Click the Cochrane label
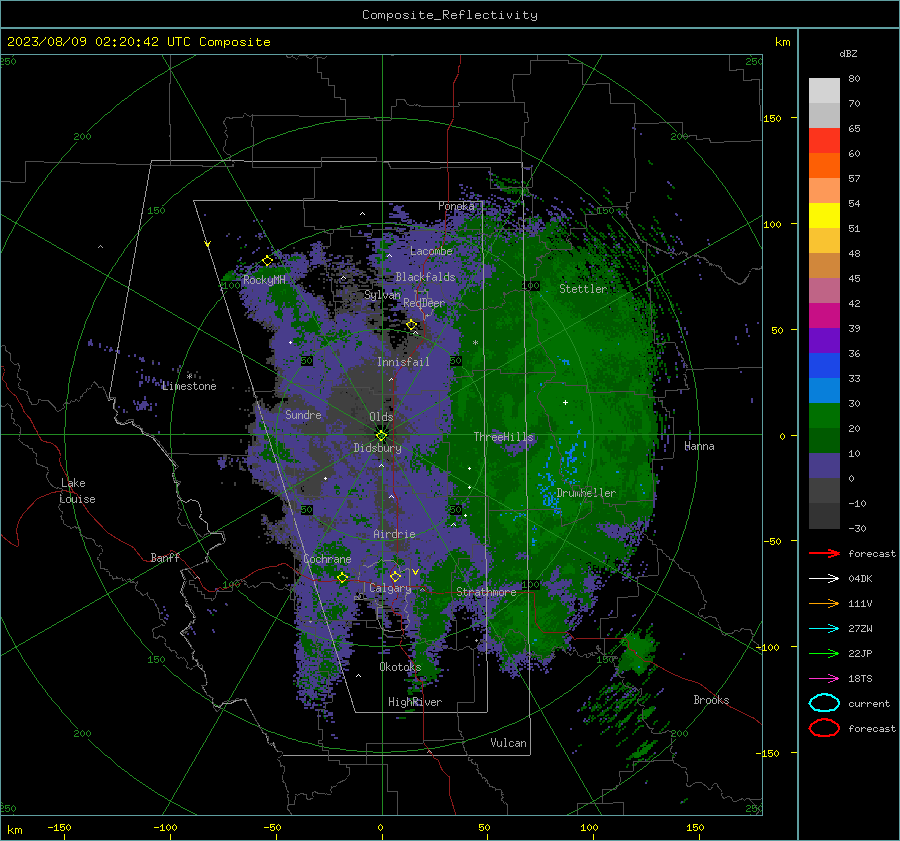 [327, 559]
